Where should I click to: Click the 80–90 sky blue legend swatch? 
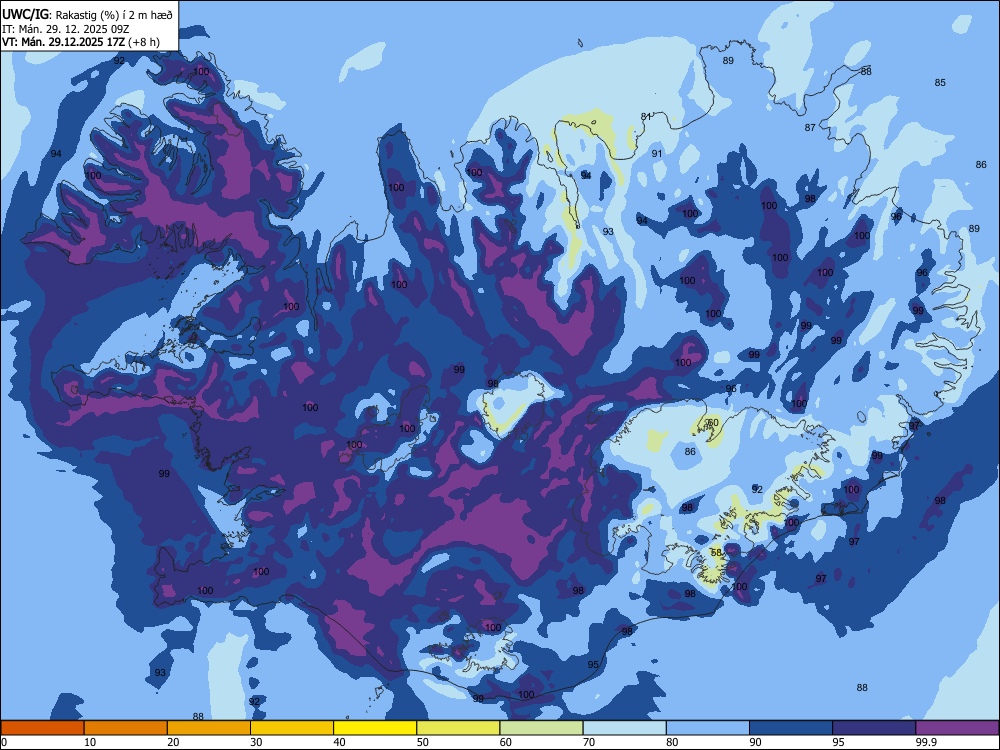pos(708,728)
